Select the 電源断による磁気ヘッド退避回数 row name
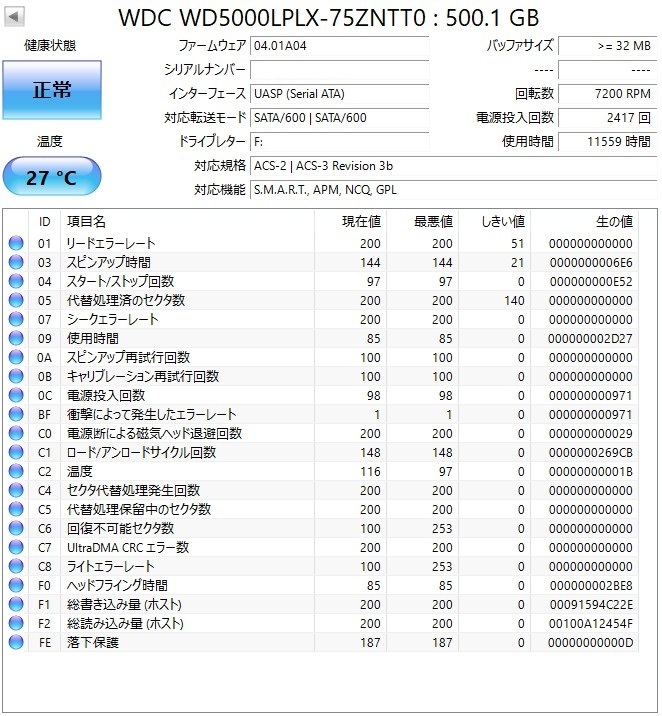662x716 pixels. click(x=154, y=433)
